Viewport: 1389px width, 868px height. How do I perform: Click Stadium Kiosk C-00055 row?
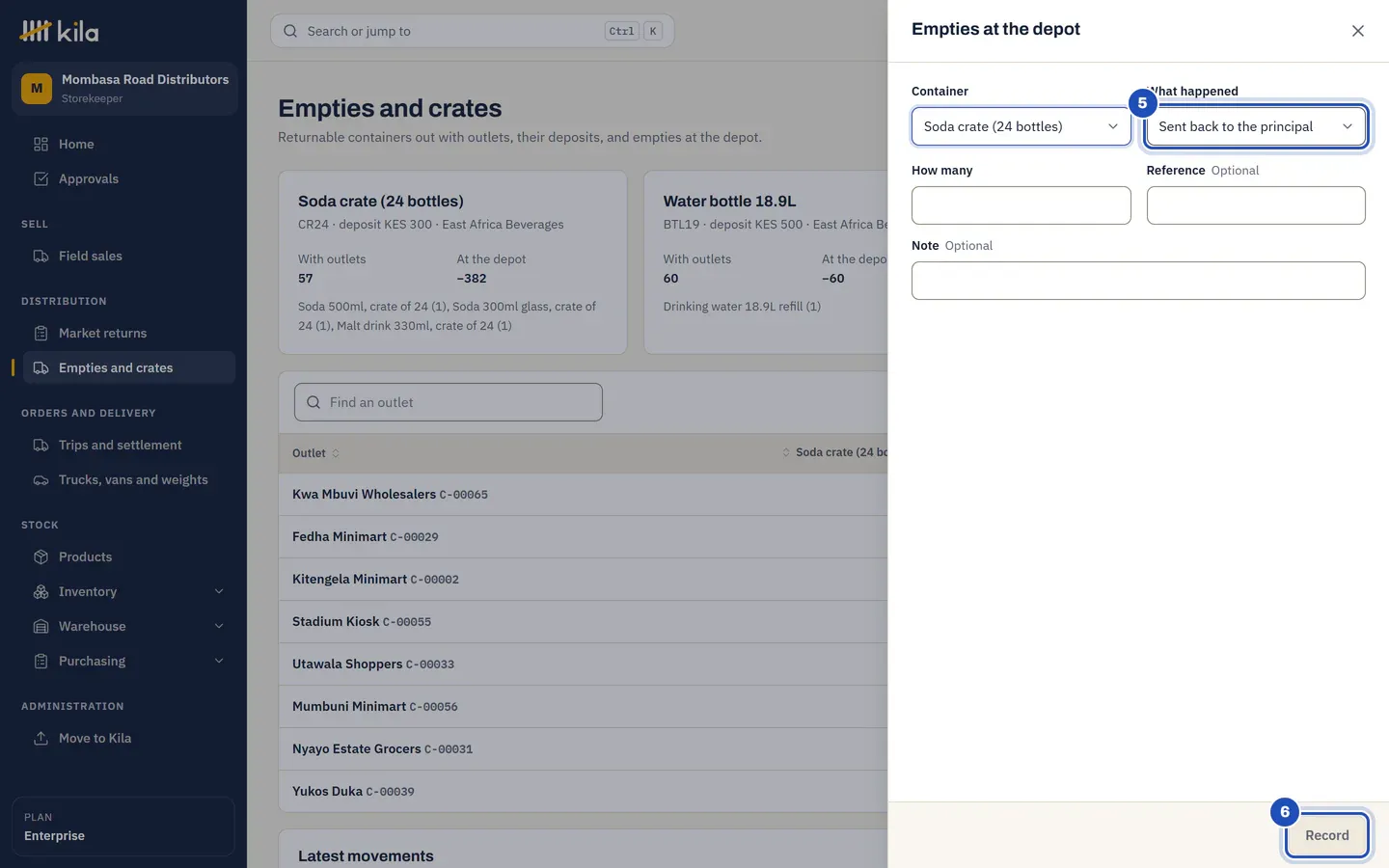(583, 621)
